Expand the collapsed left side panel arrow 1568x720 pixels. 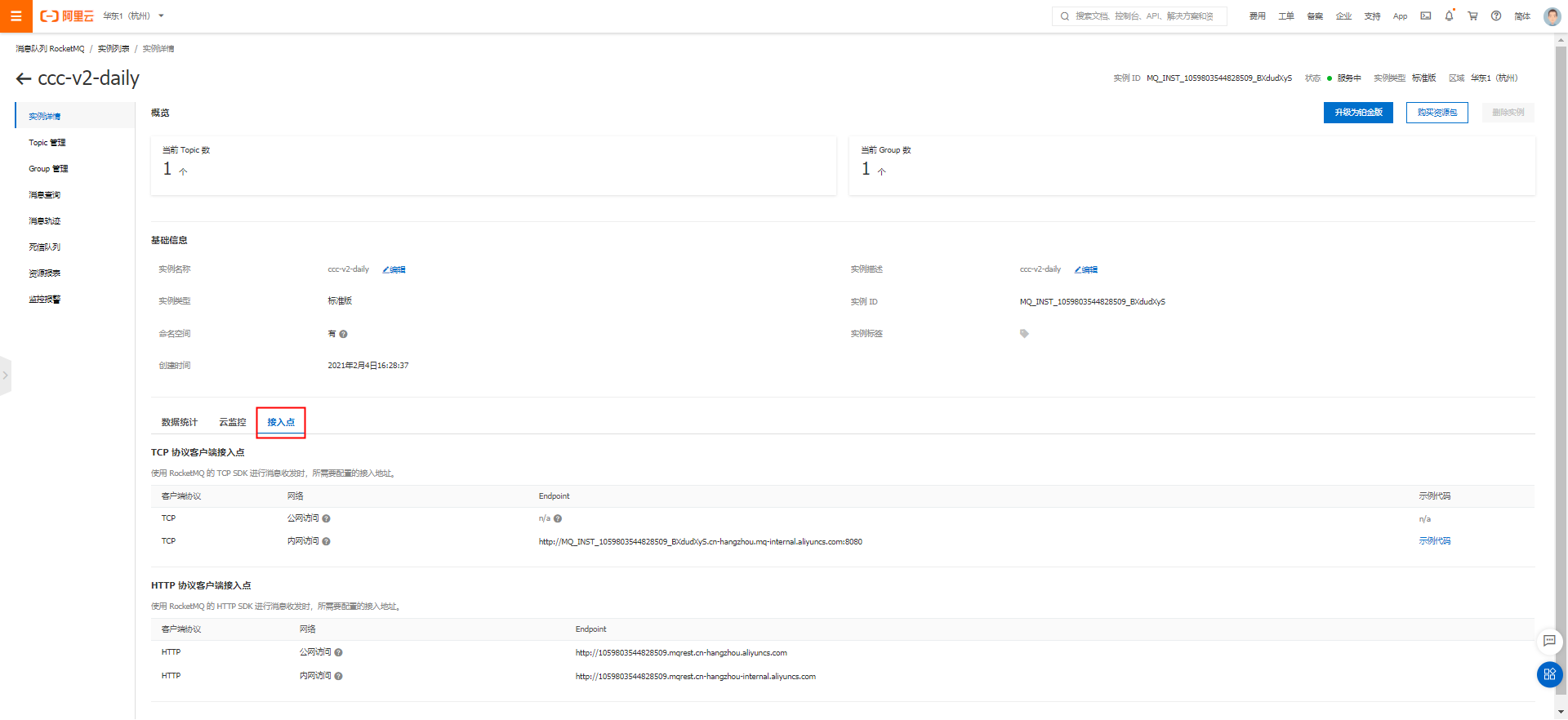5,376
